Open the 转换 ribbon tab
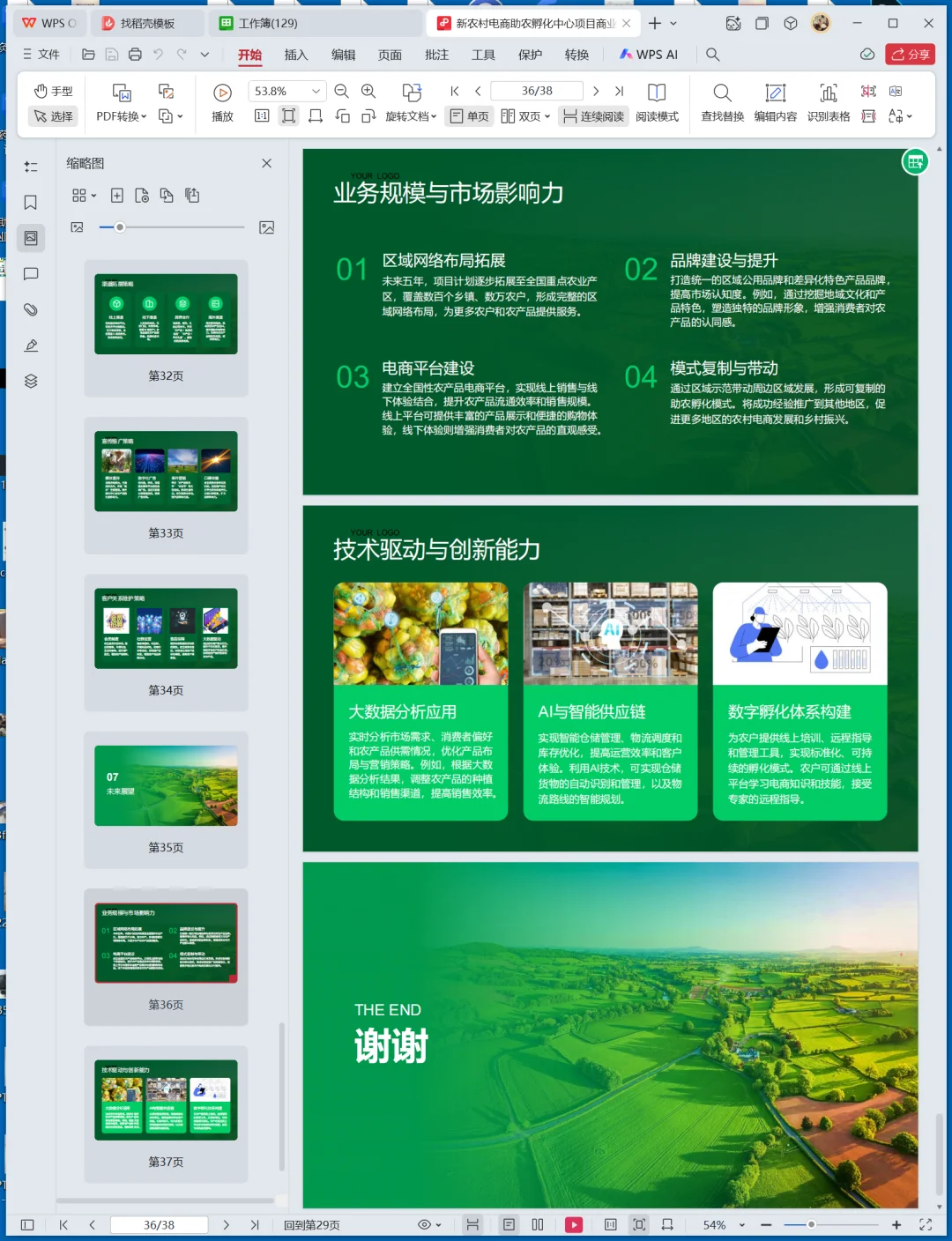The height and width of the screenshot is (1241, 952). click(576, 55)
